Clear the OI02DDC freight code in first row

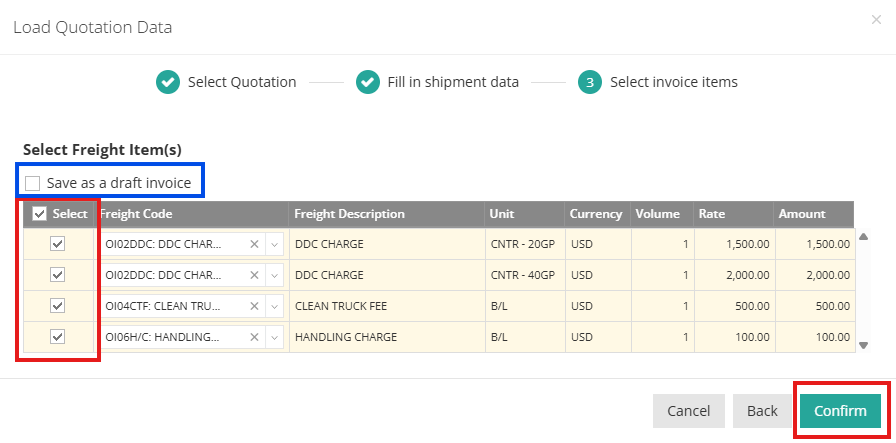[x=254, y=244]
